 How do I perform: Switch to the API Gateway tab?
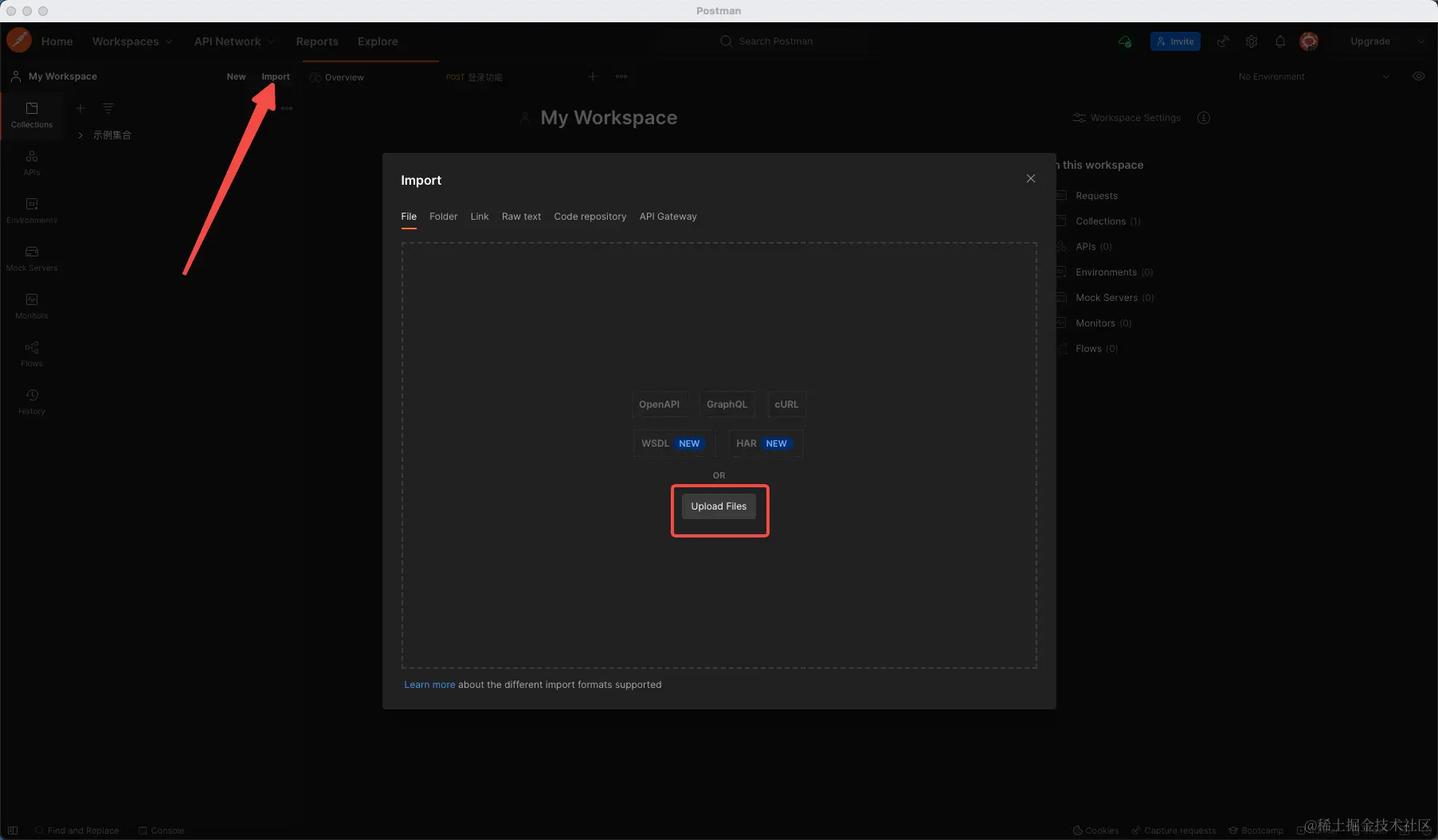point(668,217)
